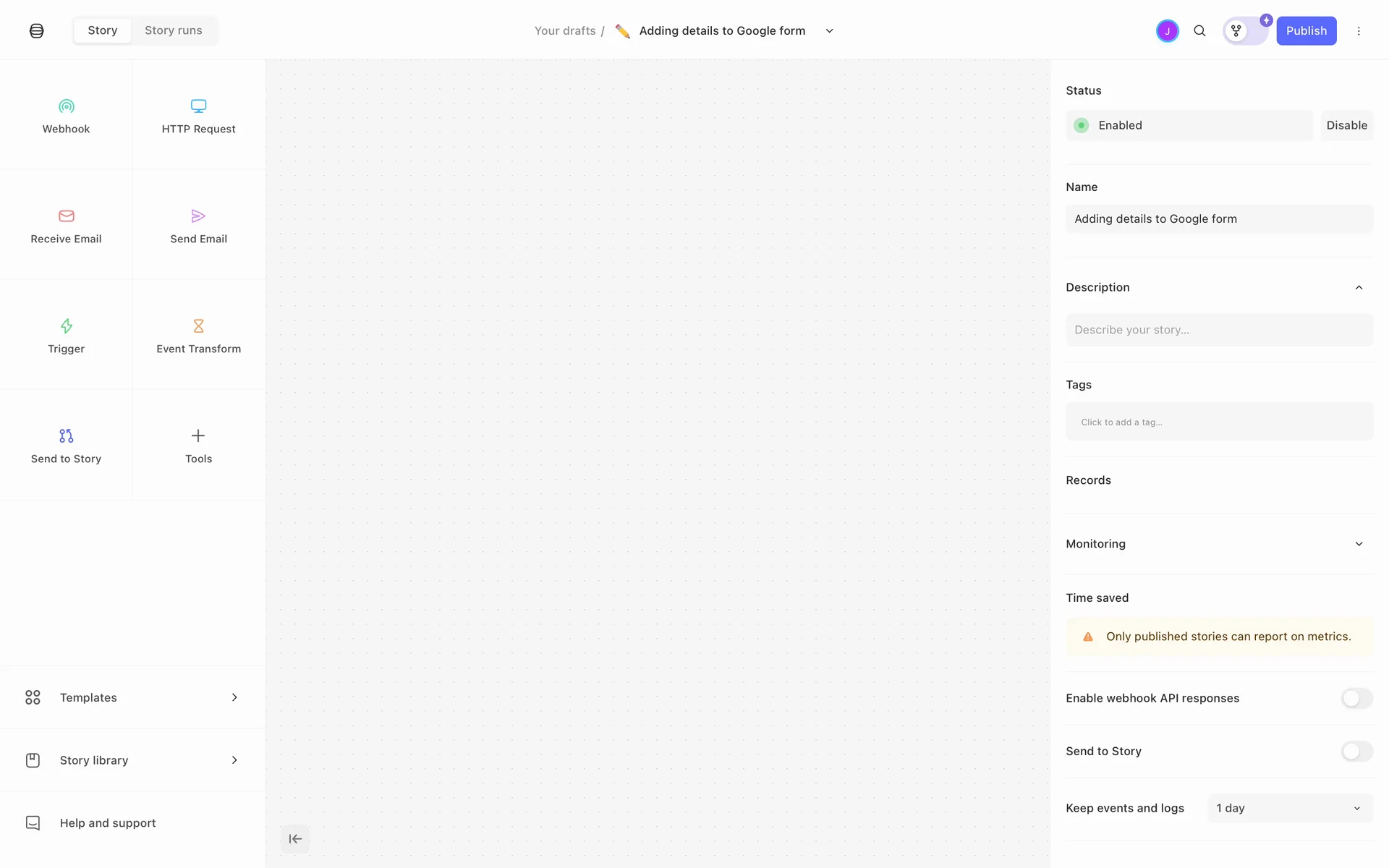Enable webhook API responses toggle

[x=1356, y=698]
